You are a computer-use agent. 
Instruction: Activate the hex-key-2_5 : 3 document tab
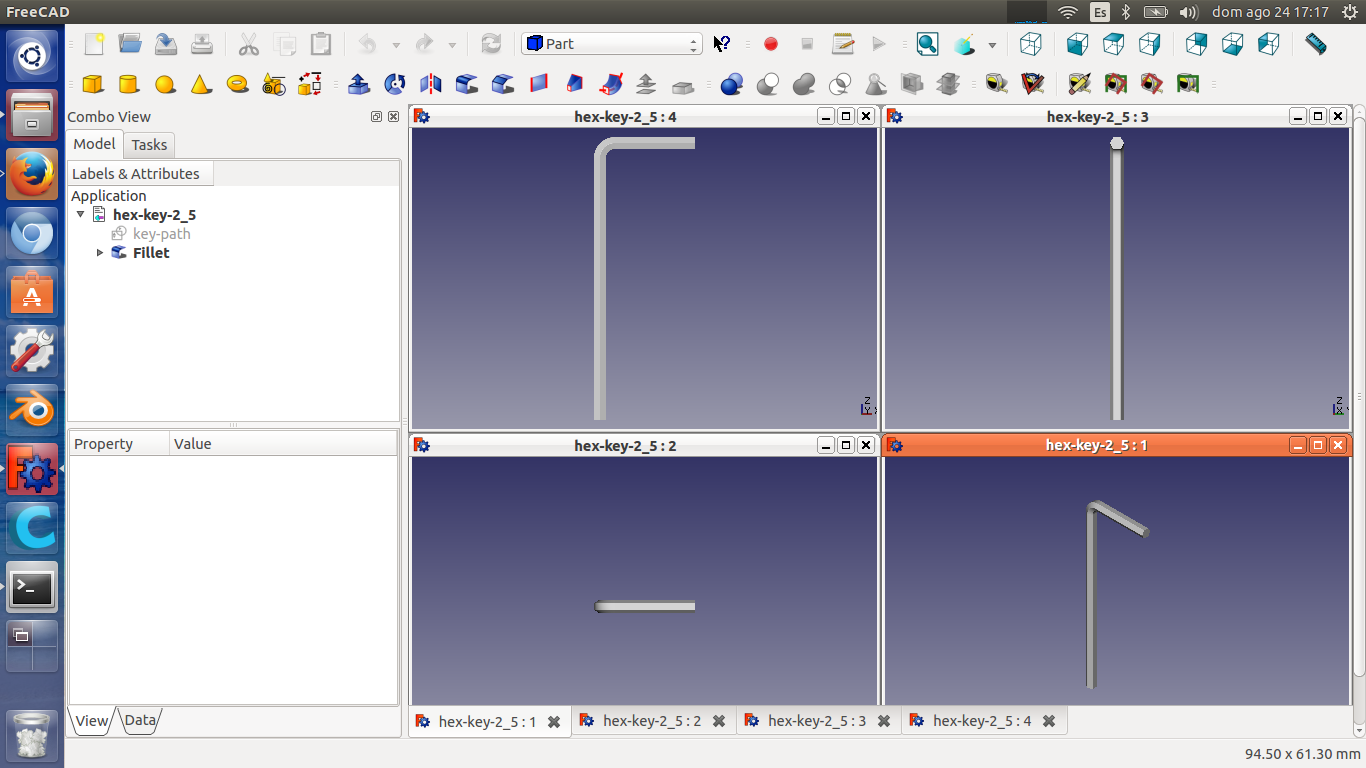coord(817,721)
